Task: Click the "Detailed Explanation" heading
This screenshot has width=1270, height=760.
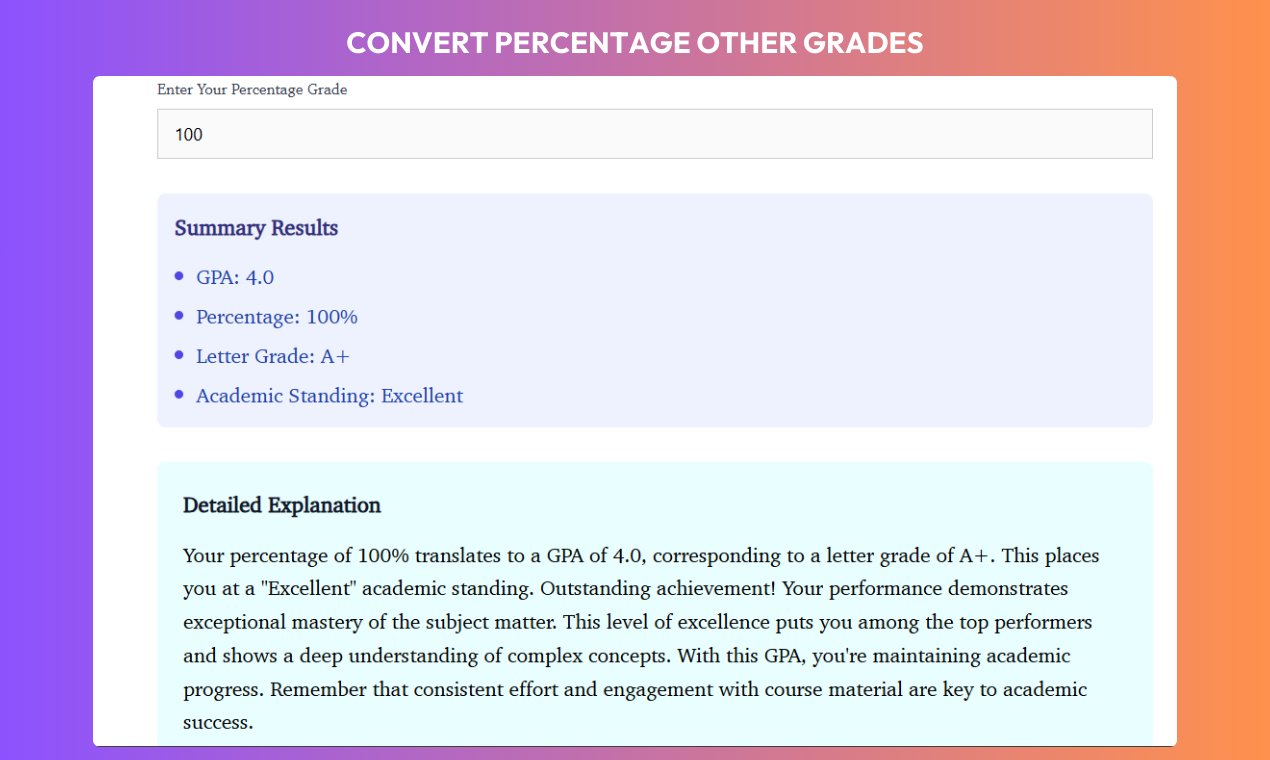Action: (x=282, y=505)
